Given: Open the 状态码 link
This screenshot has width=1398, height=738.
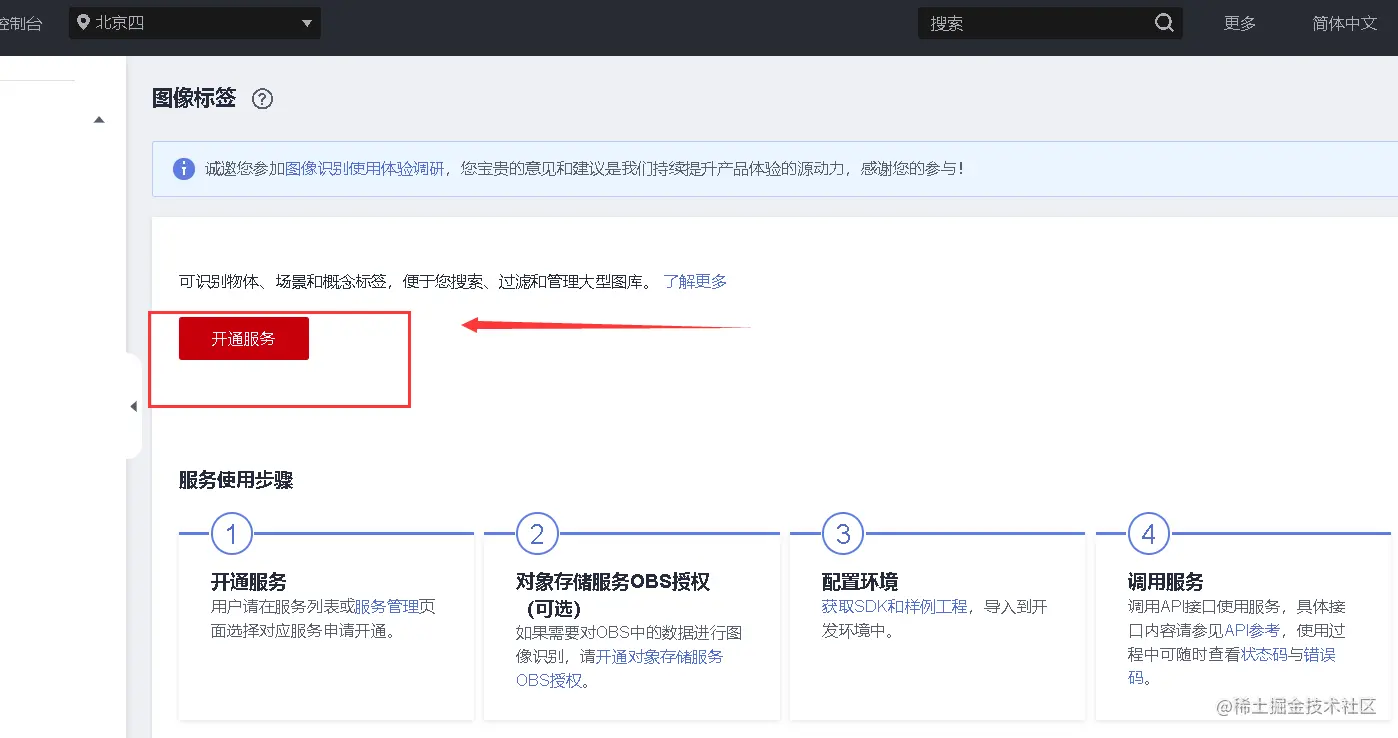Looking at the screenshot, I should point(1265,654).
